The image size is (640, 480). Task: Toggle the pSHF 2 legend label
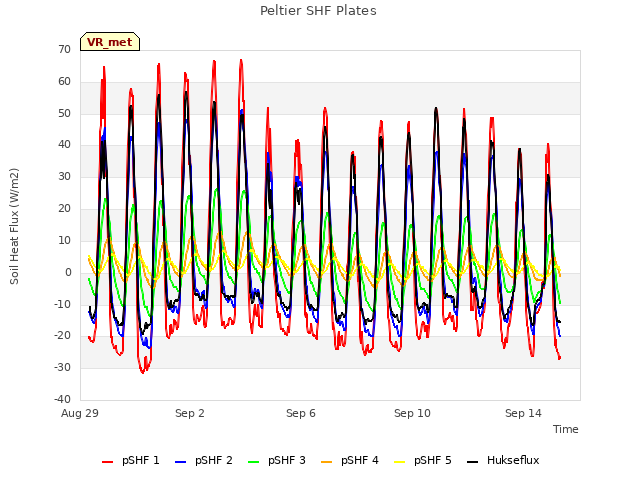coord(214,460)
